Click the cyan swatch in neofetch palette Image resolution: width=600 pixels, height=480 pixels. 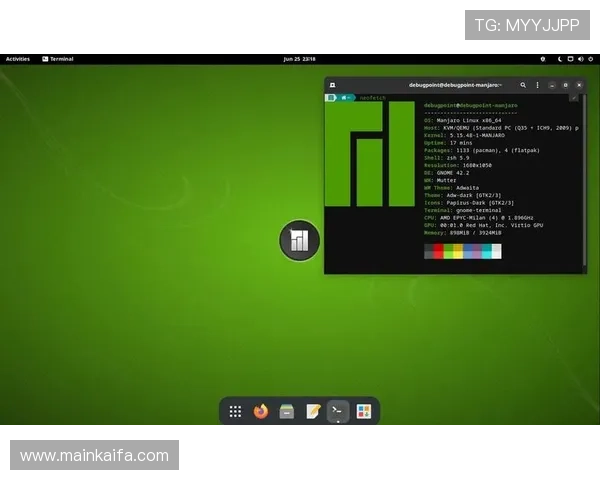click(487, 248)
